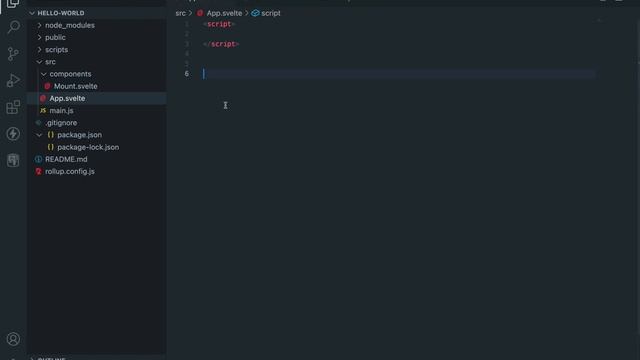Image resolution: width=640 pixels, height=360 pixels.
Task: Collapse the HELLO-WORLD project root
Action: tap(32, 13)
